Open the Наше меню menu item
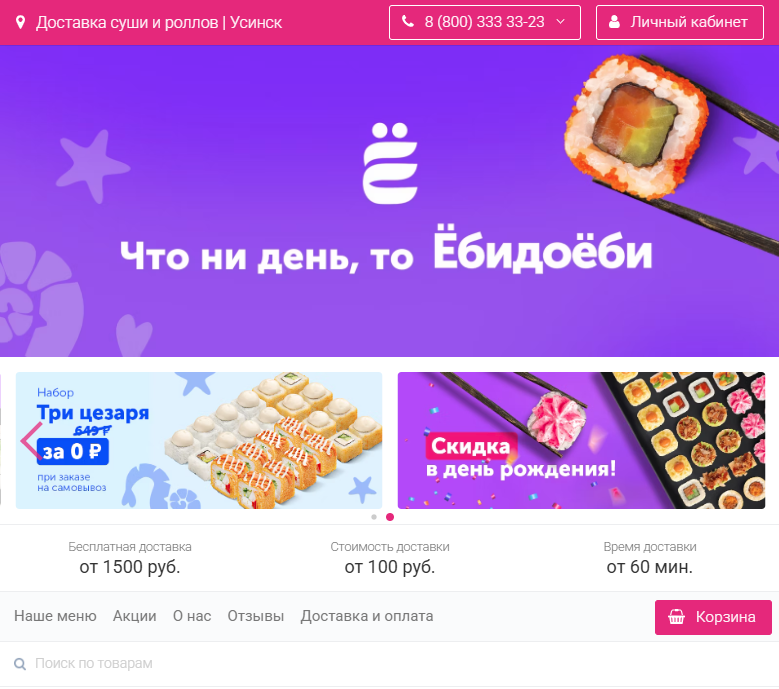 click(55, 616)
